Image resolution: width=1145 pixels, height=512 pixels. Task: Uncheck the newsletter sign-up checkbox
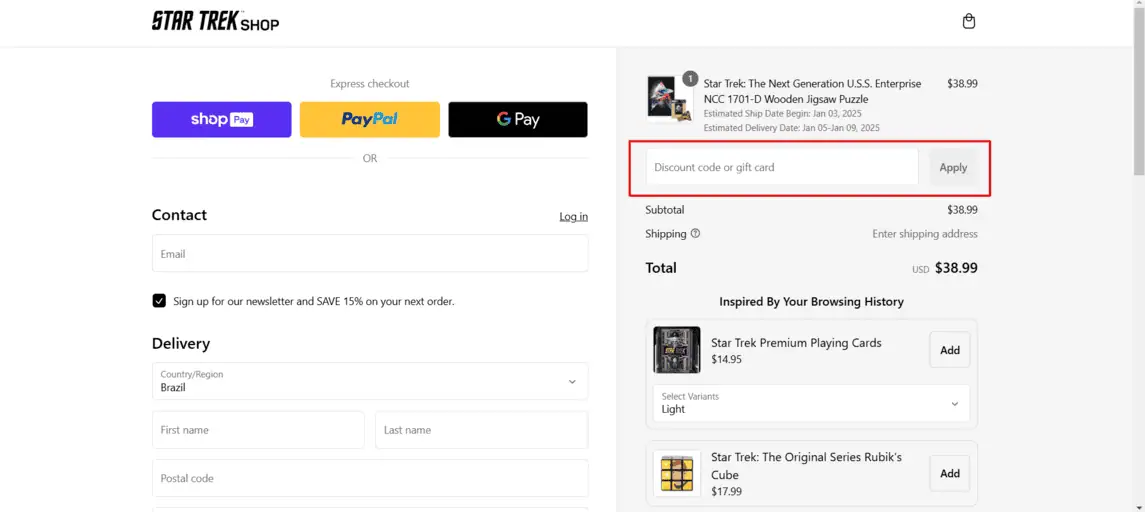159,301
